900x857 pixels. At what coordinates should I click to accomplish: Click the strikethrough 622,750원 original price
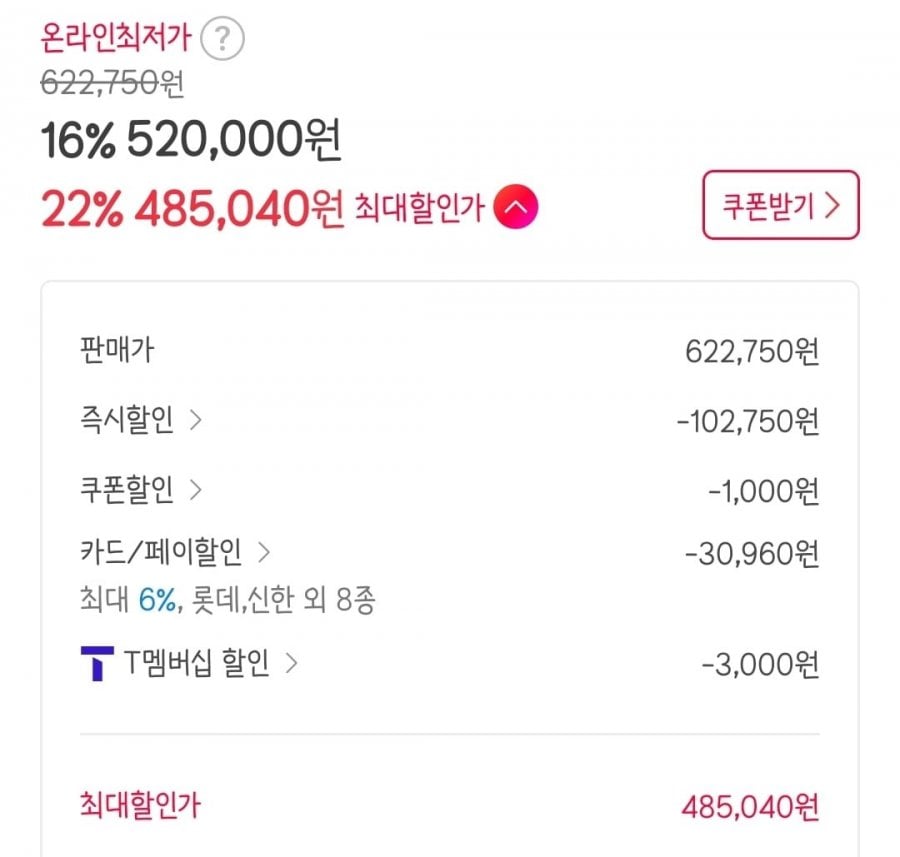(113, 85)
